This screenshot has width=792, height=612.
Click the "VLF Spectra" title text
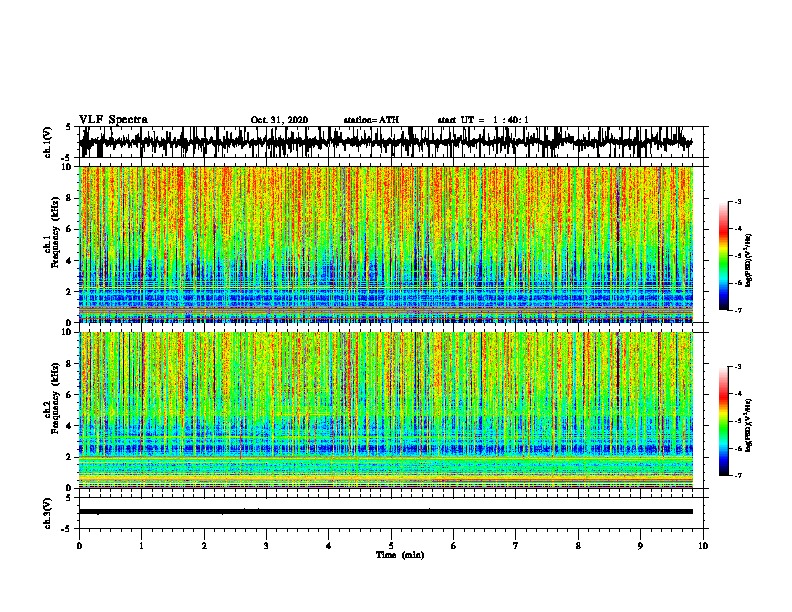point(113,120)
